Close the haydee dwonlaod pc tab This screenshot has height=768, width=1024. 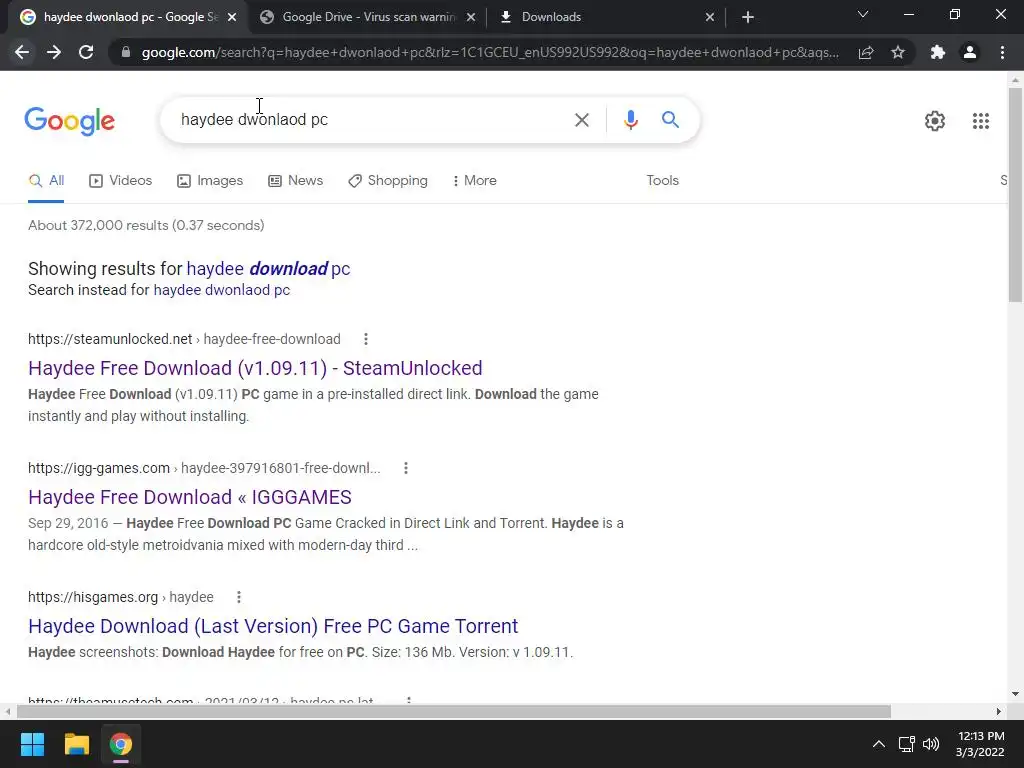pyautogui.click(x=232, y=17)
